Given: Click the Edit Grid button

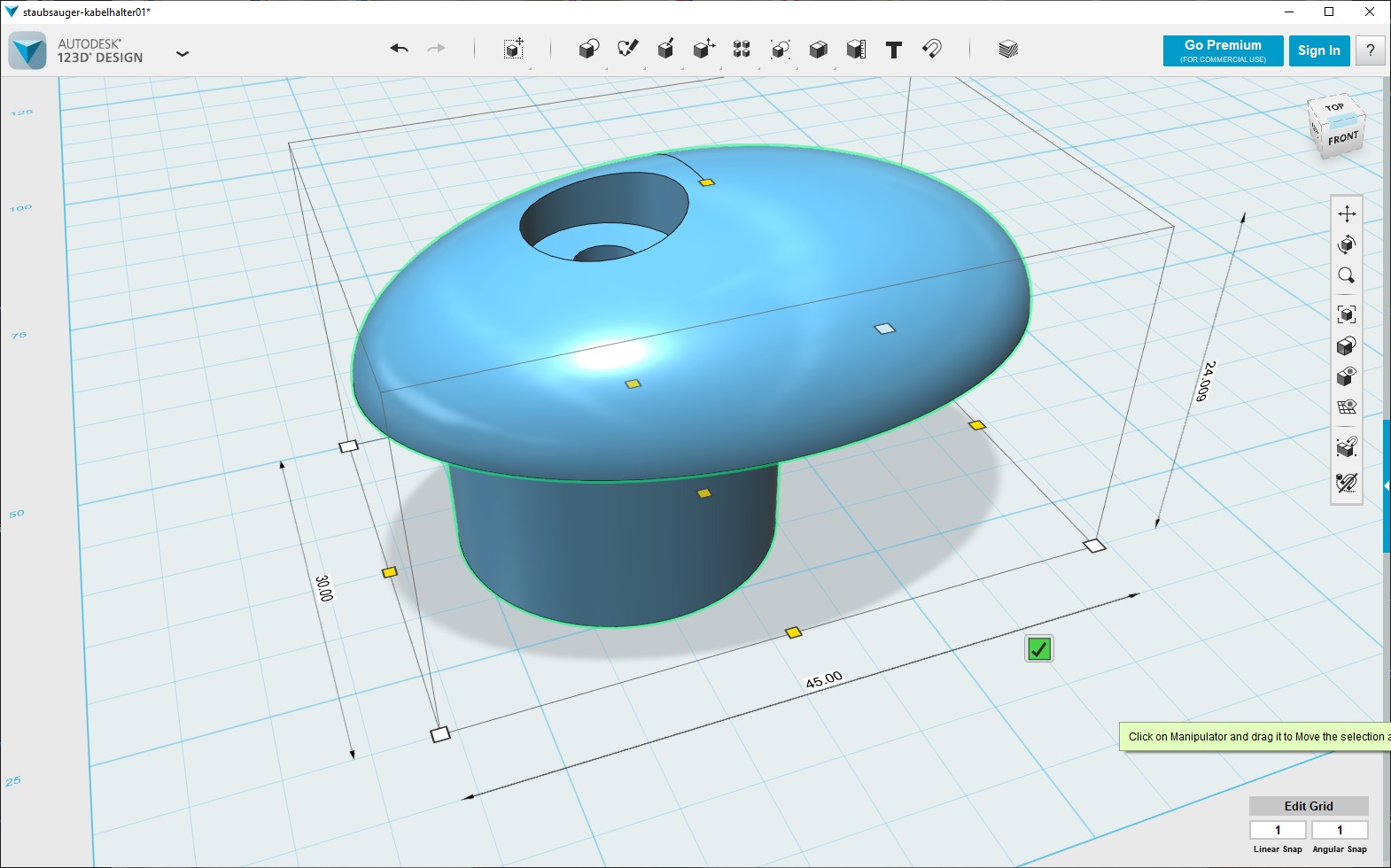Looking at the screenshot, I should [1309, 806].
